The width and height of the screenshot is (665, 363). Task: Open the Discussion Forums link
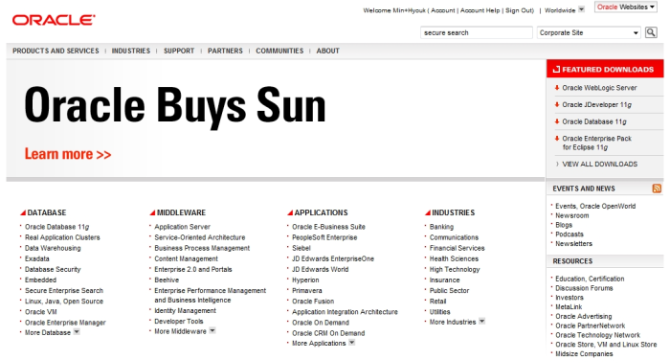(x=584, y=288)
